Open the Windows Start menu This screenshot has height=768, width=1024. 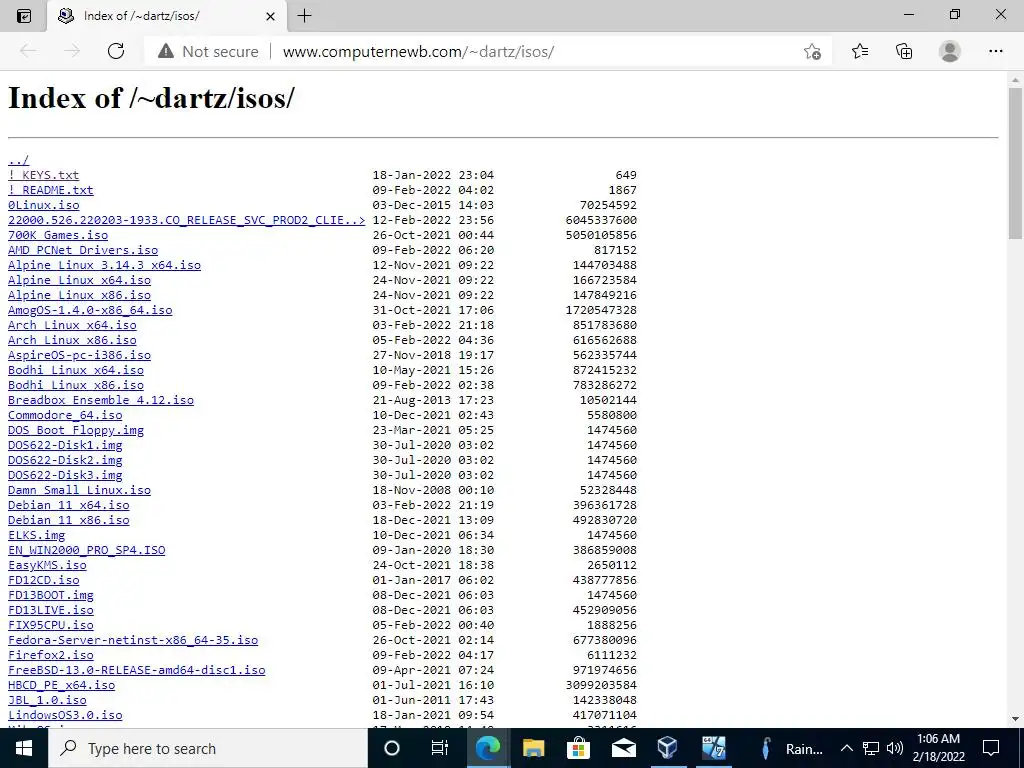coord(24,748)
